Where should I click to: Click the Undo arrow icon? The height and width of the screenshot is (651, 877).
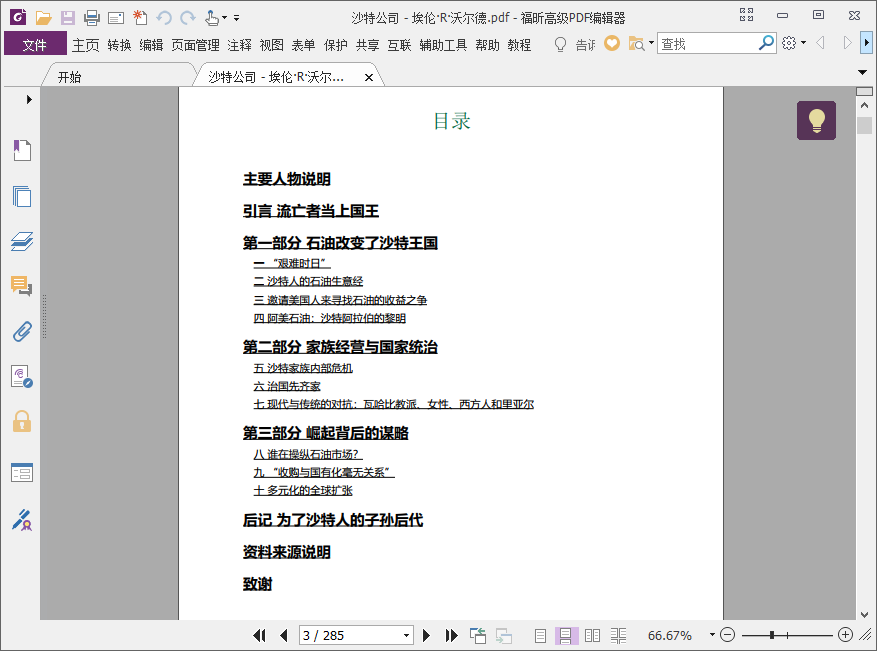164,18
